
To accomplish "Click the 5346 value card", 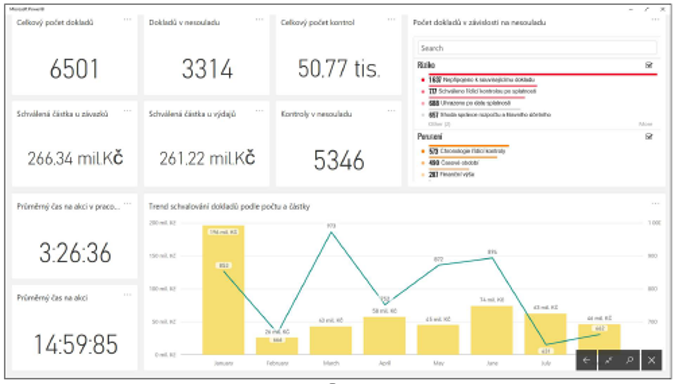I will (339, 160).
